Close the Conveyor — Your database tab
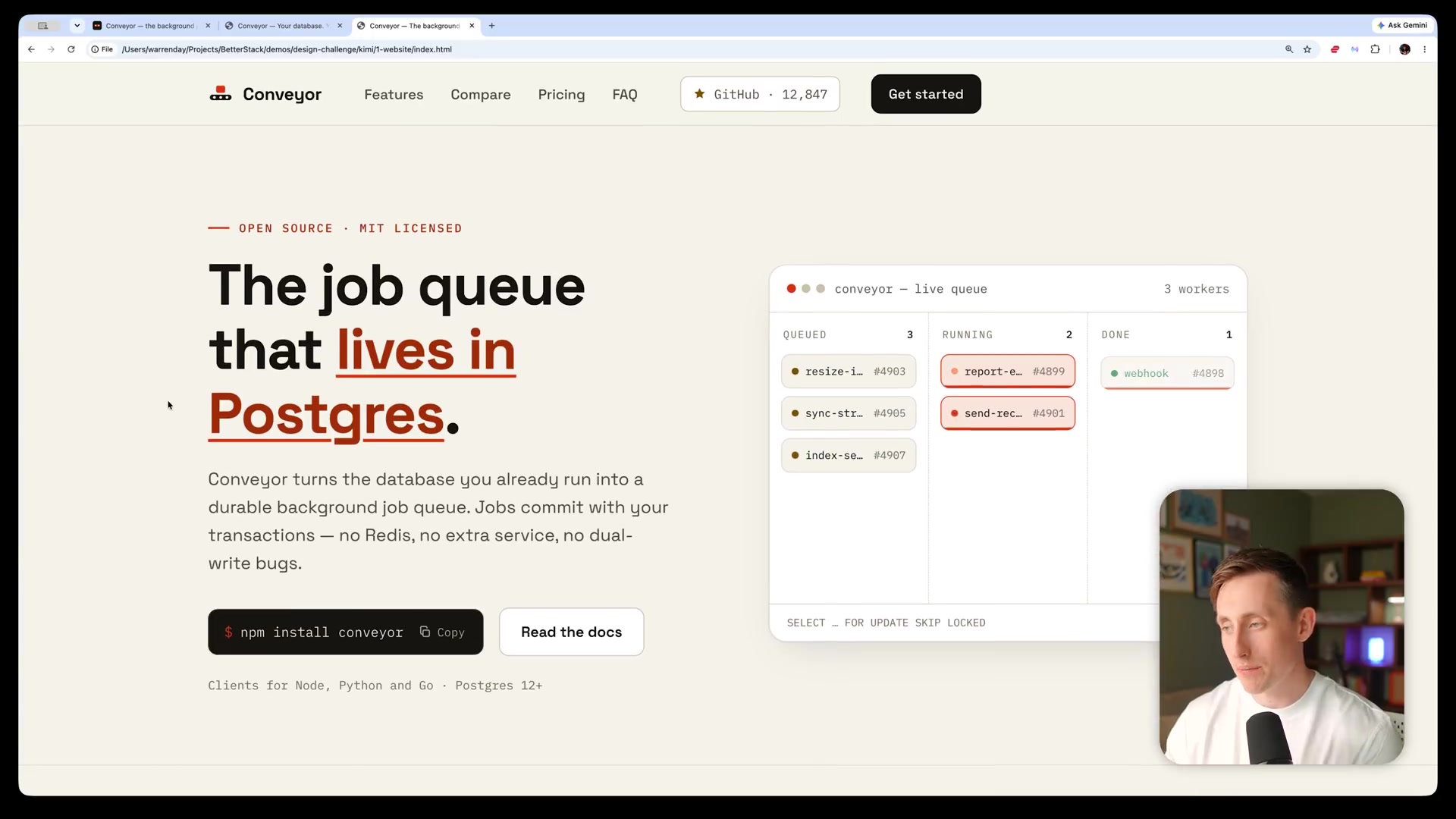This screenshot has height=819, width=1456. pos(340,26)
